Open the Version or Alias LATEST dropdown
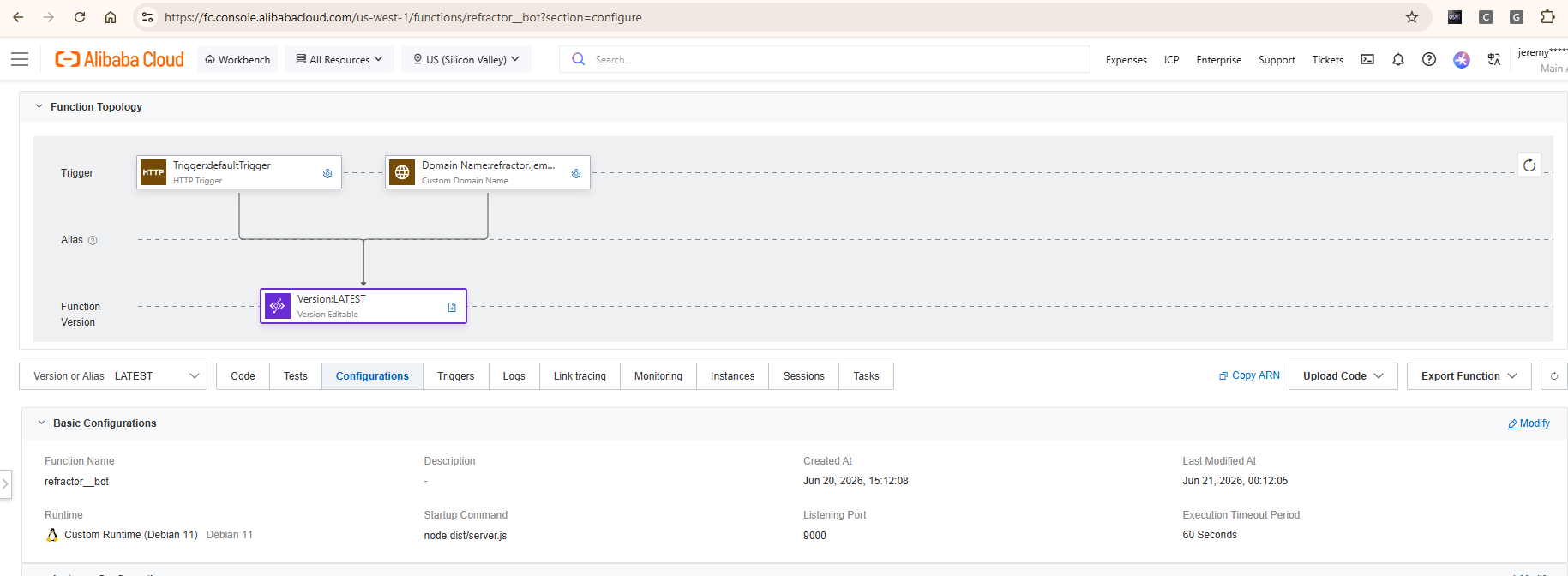 coord(113,376)
